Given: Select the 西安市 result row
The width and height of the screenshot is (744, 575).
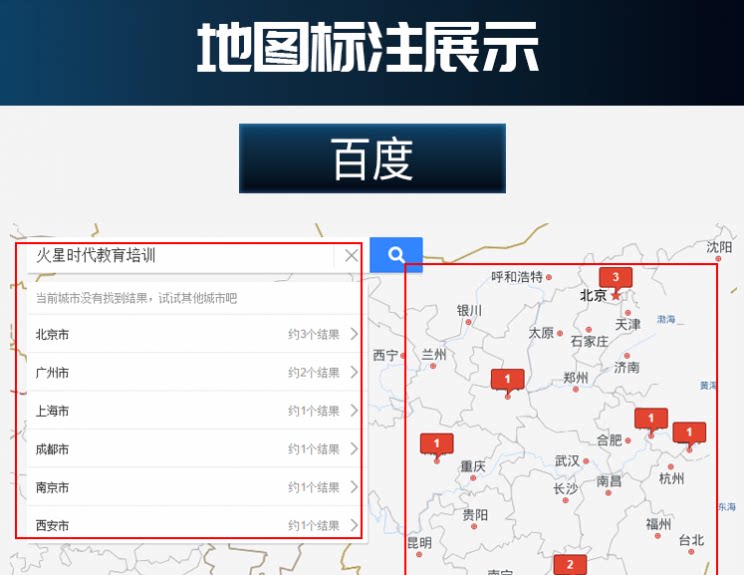Looking at the screenshot, I should pyautogui.click(x=195, y=524).
